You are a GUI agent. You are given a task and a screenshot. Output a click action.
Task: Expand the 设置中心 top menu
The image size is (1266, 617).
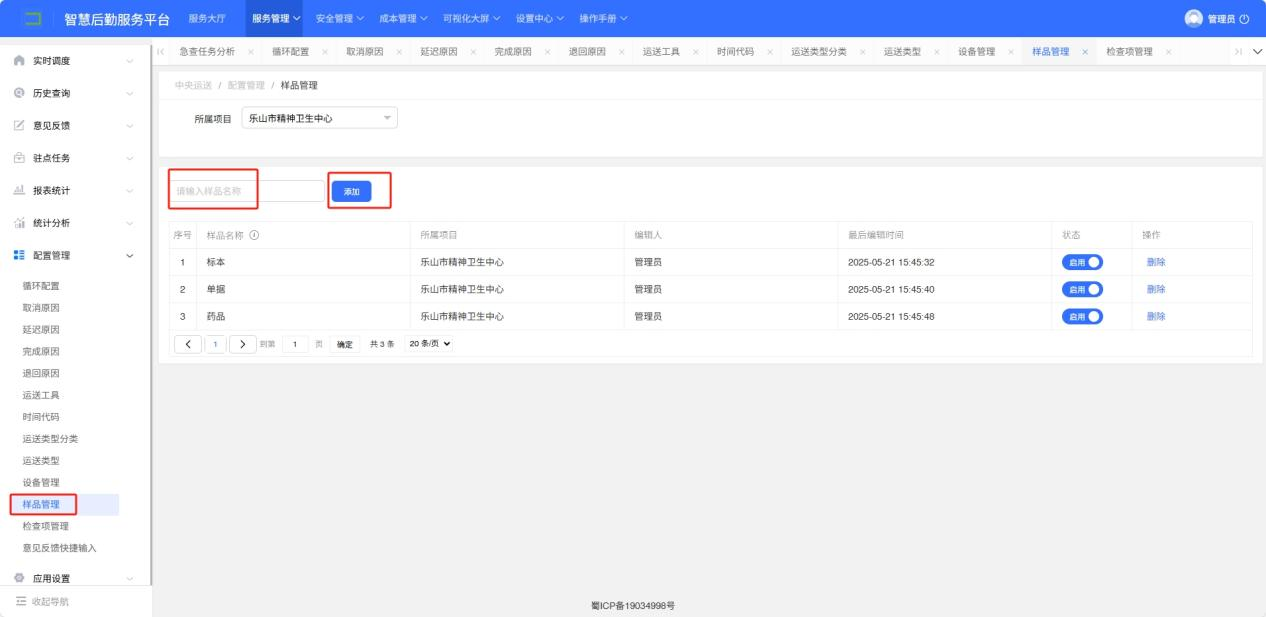[540, 18]
